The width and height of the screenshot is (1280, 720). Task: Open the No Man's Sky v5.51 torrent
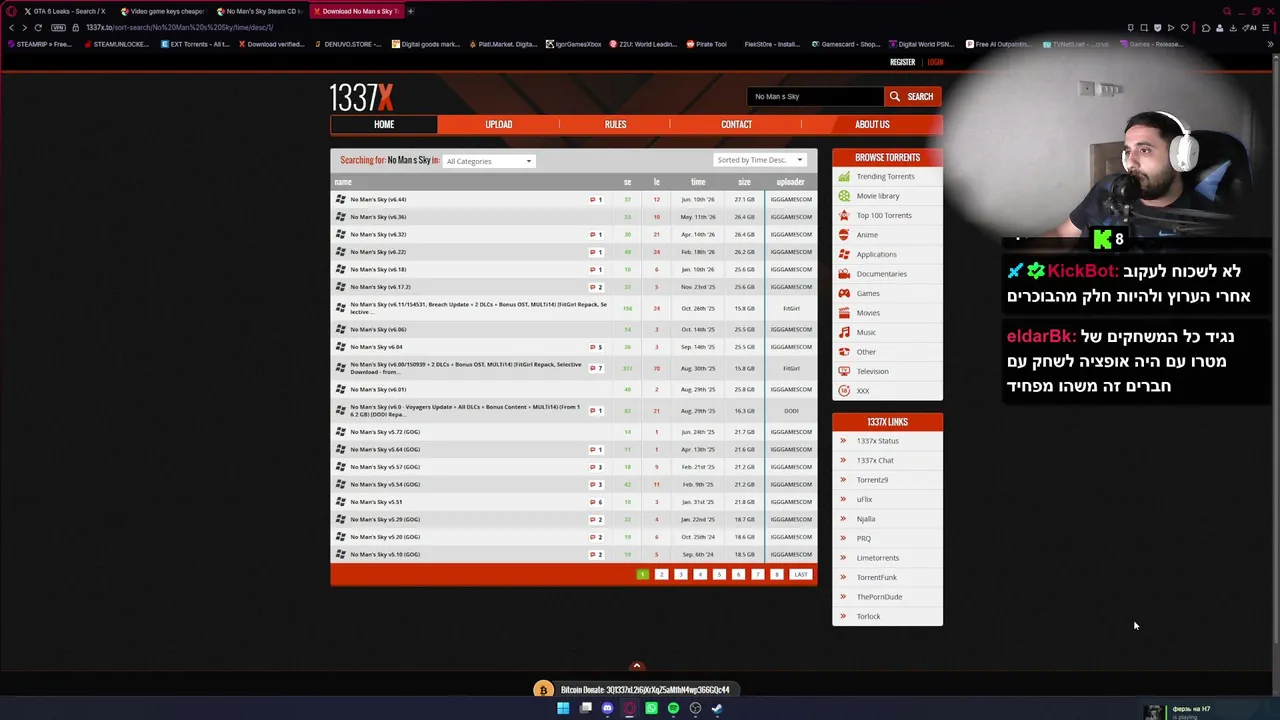click(376, 502)
